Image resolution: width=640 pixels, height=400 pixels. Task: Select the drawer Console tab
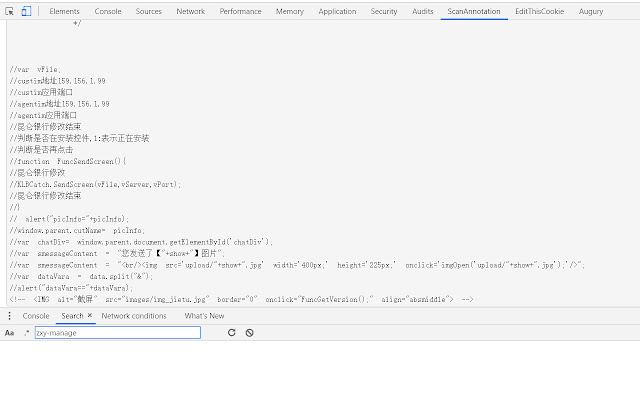pos(36,316)
